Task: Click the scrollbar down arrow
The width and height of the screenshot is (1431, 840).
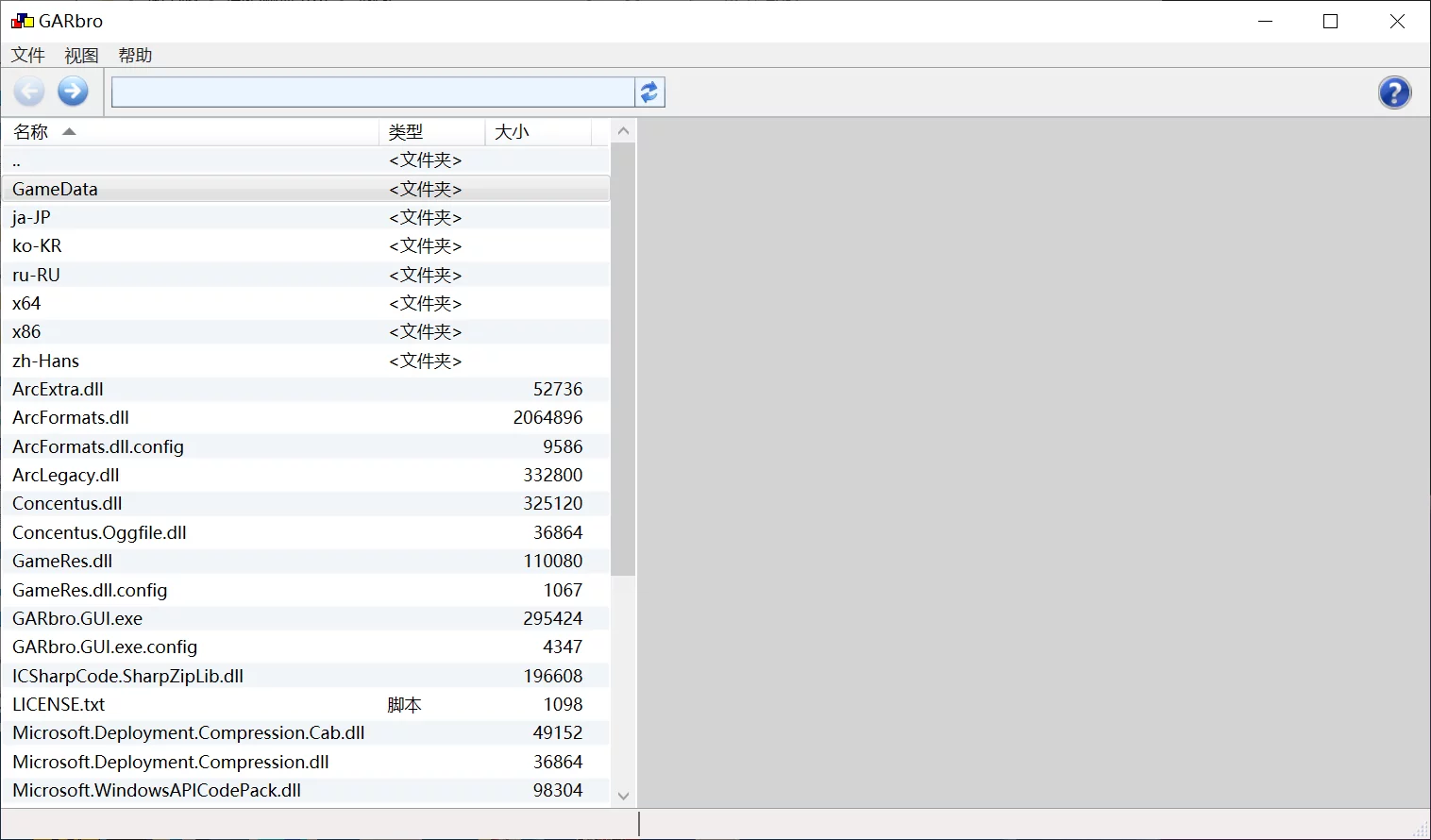Action: coord(623,796)
